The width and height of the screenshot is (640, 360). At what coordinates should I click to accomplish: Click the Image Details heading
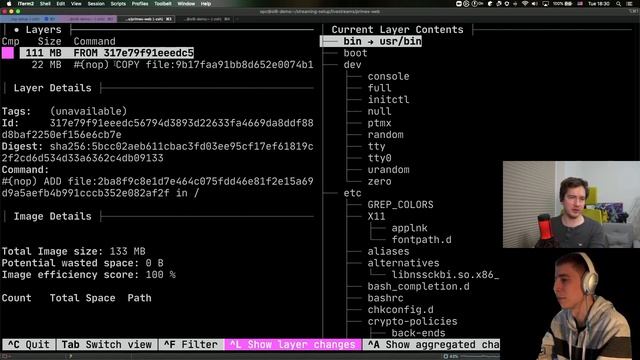[x=52, y=216]
